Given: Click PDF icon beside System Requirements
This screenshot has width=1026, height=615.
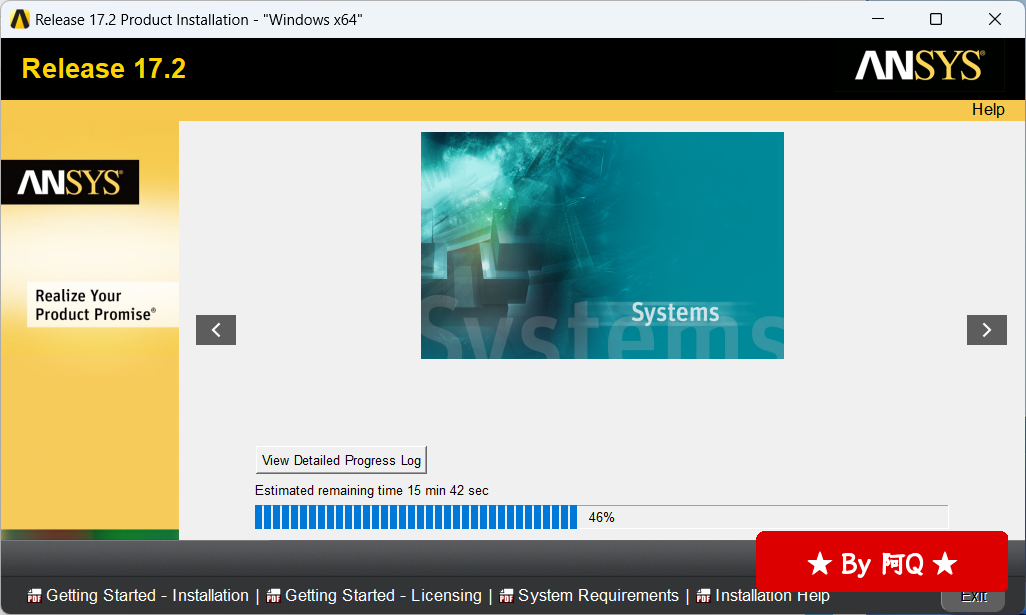Looking at the screenshot, I should point(506,596).
